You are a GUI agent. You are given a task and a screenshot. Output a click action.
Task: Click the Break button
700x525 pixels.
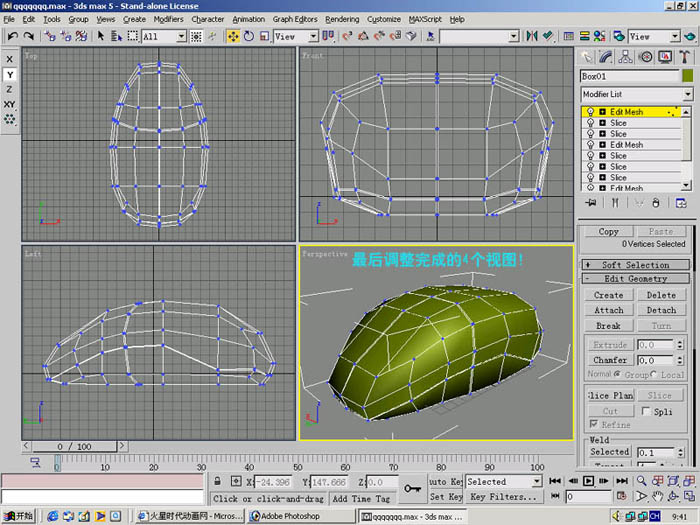(x=608, y=325)
